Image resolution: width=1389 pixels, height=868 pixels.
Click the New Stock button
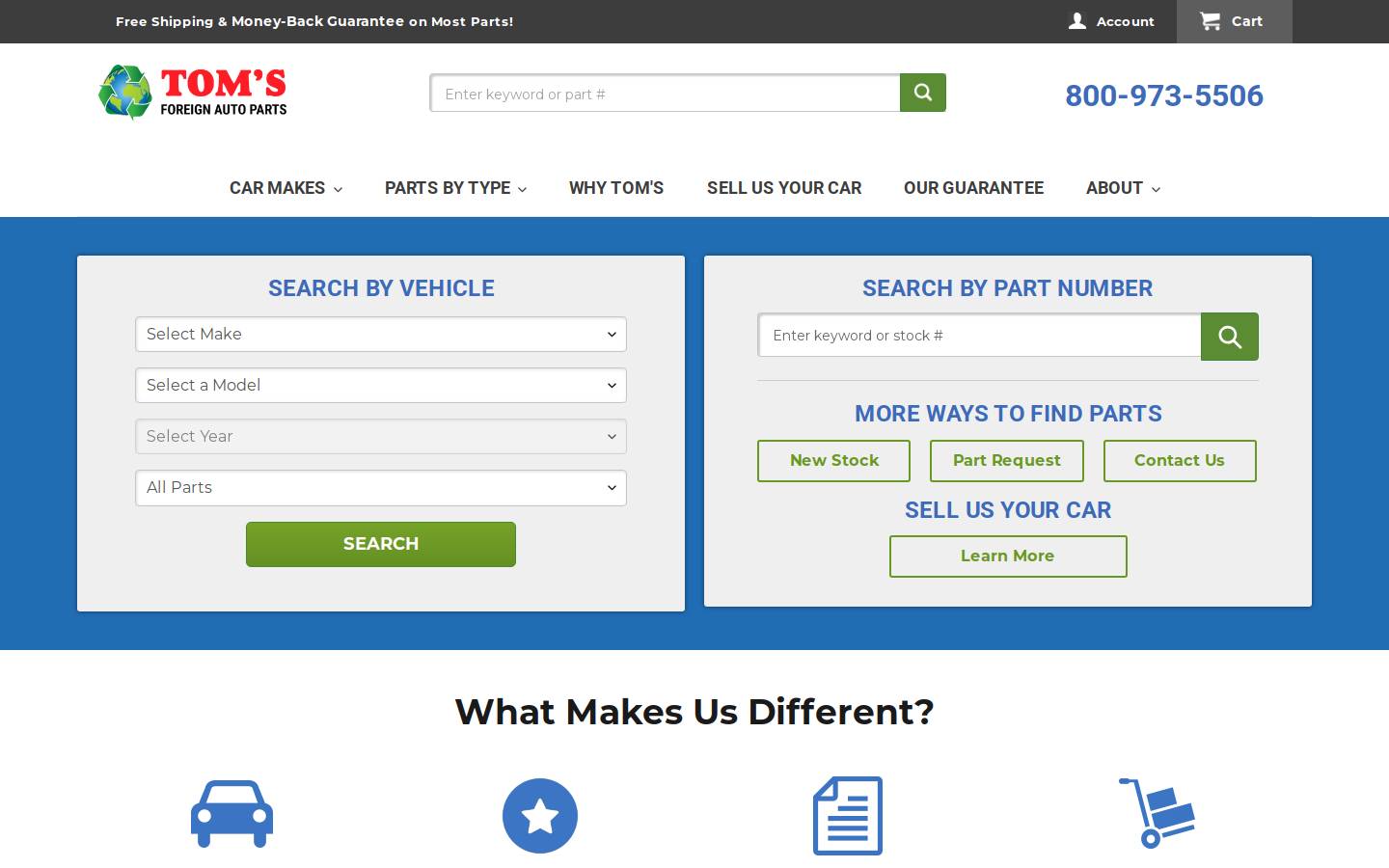pos(834,461)
